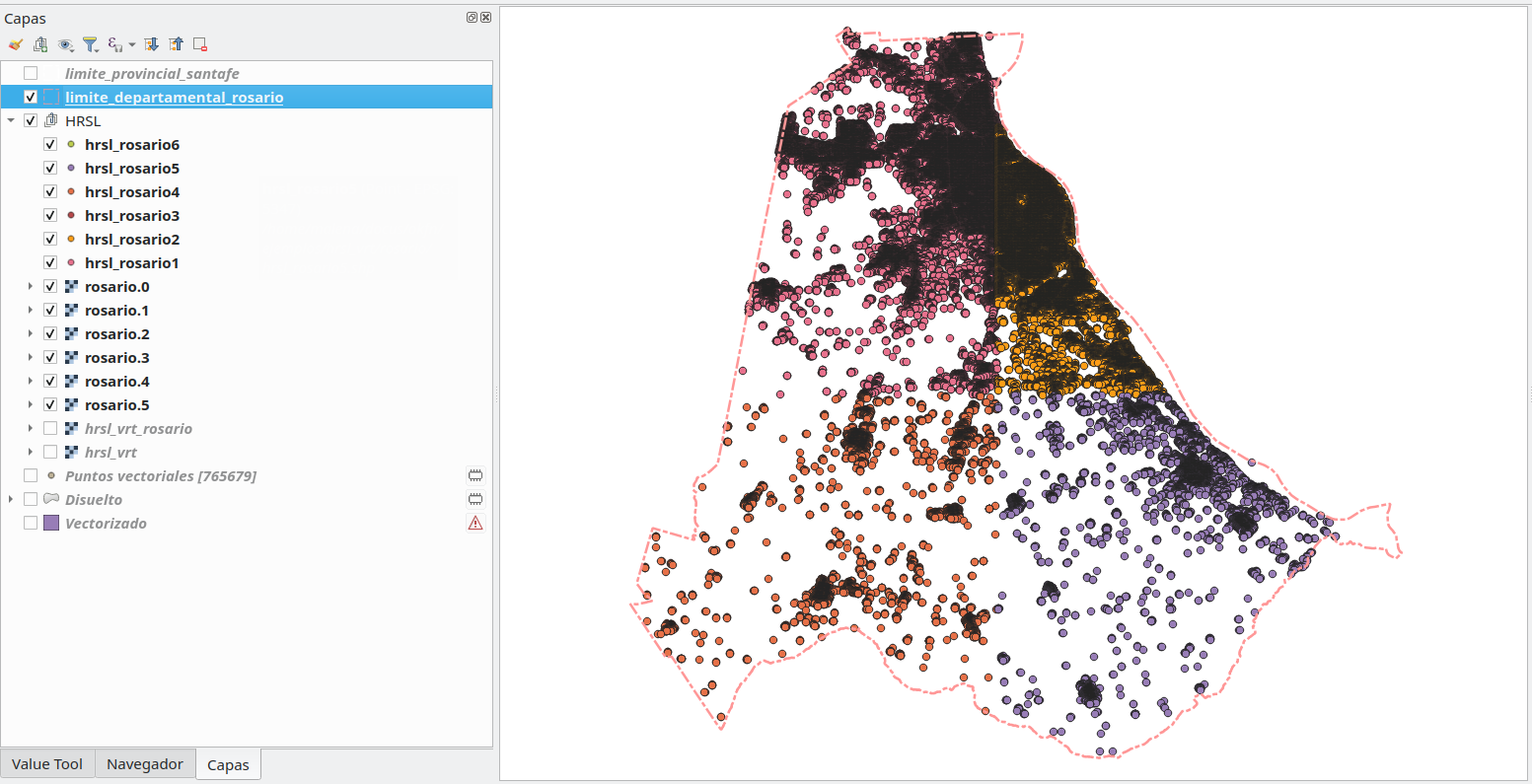Click Remove Layer/Group icon

pyautogui.click(x=200, y=44)
